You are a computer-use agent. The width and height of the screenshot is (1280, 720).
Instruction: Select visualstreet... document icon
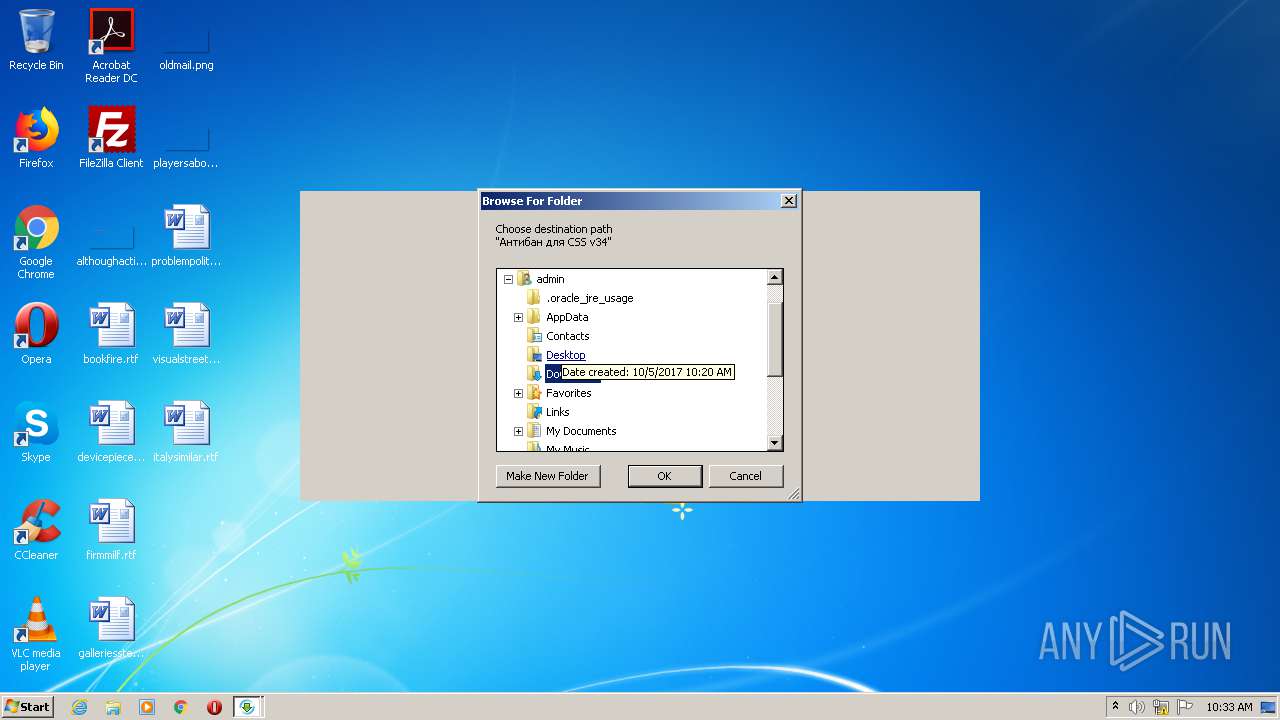(x=186, y=334)
